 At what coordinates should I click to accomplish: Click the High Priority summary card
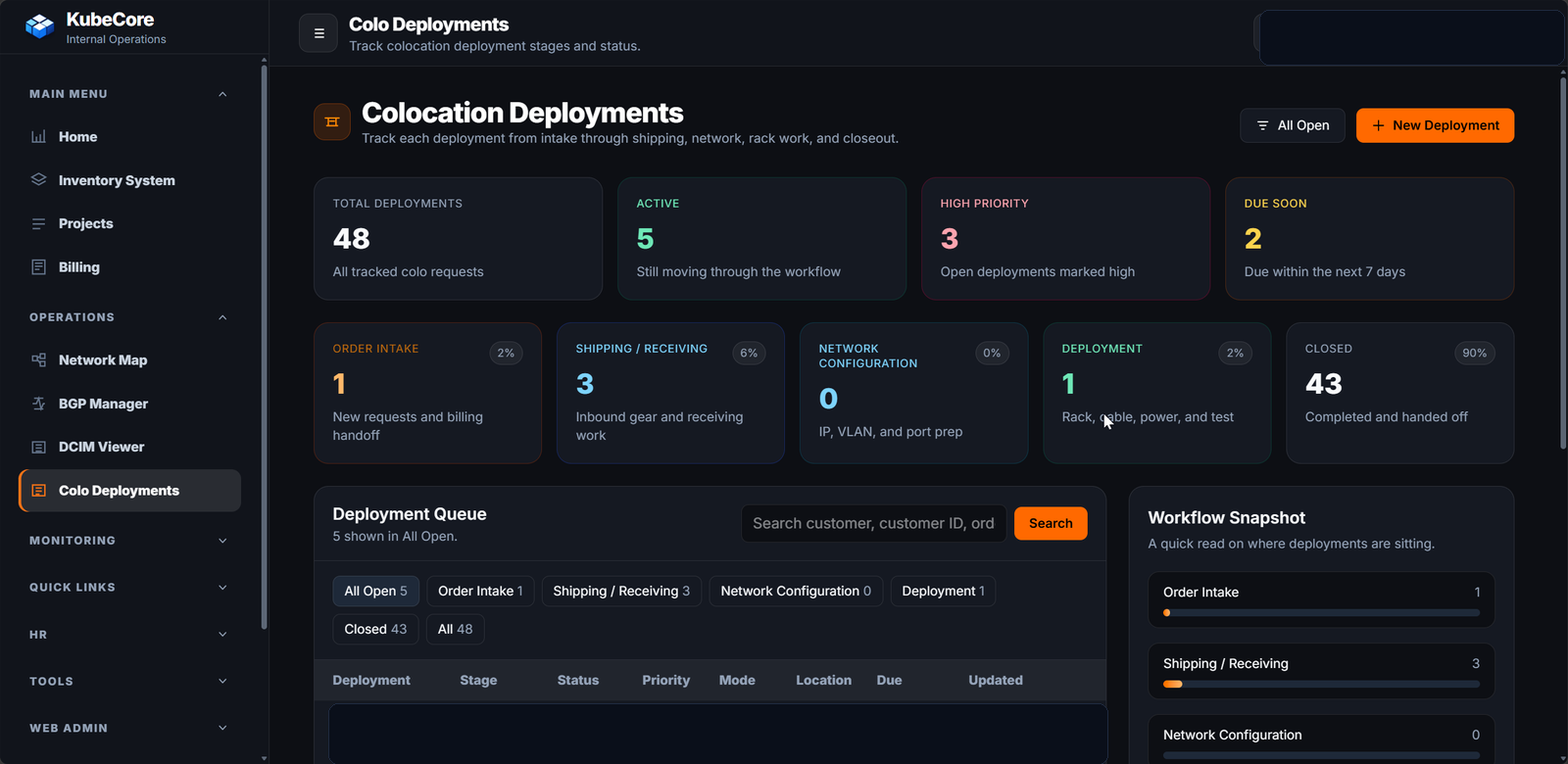[1065, 238]
